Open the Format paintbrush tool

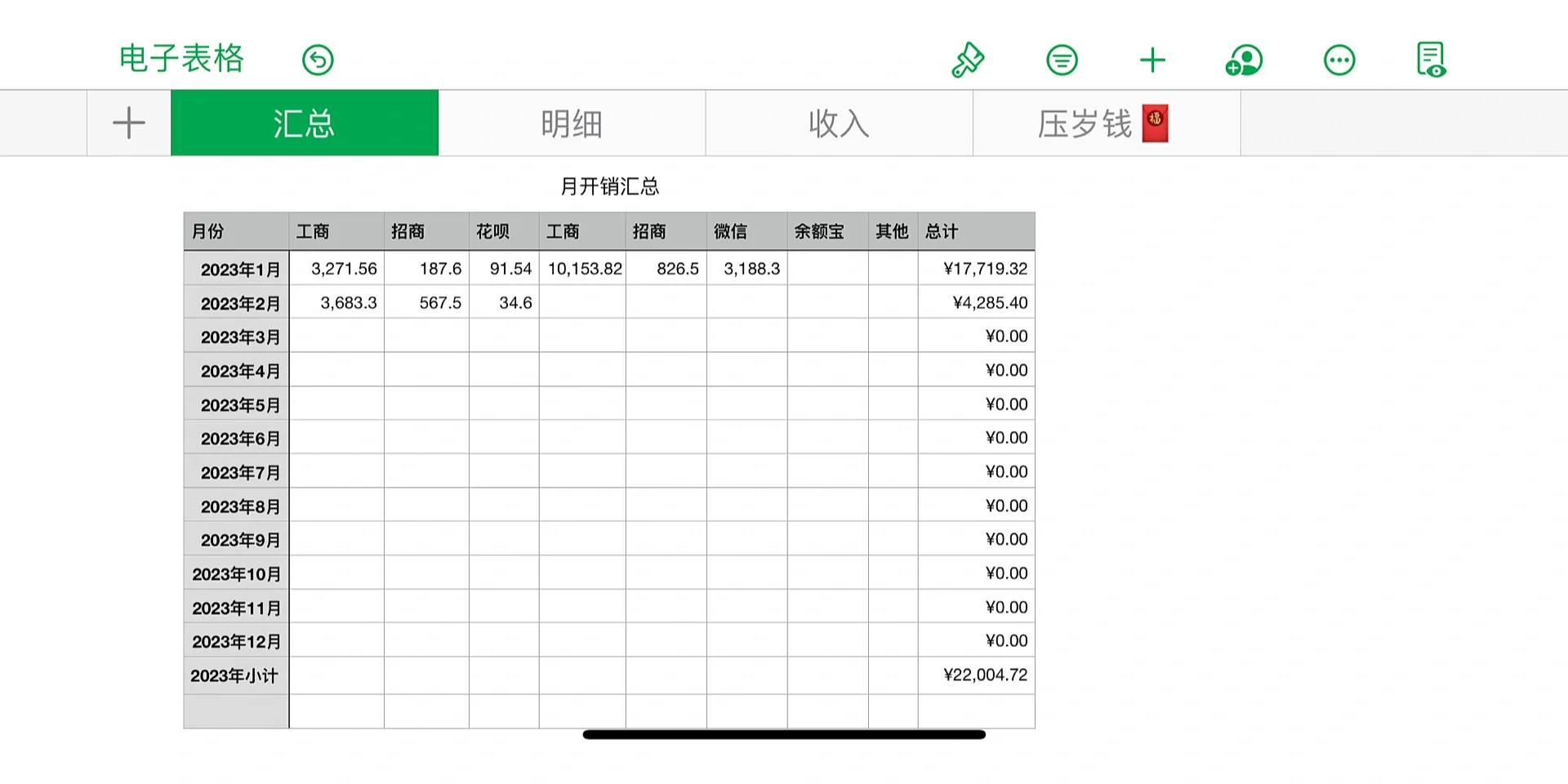[968, 60]
